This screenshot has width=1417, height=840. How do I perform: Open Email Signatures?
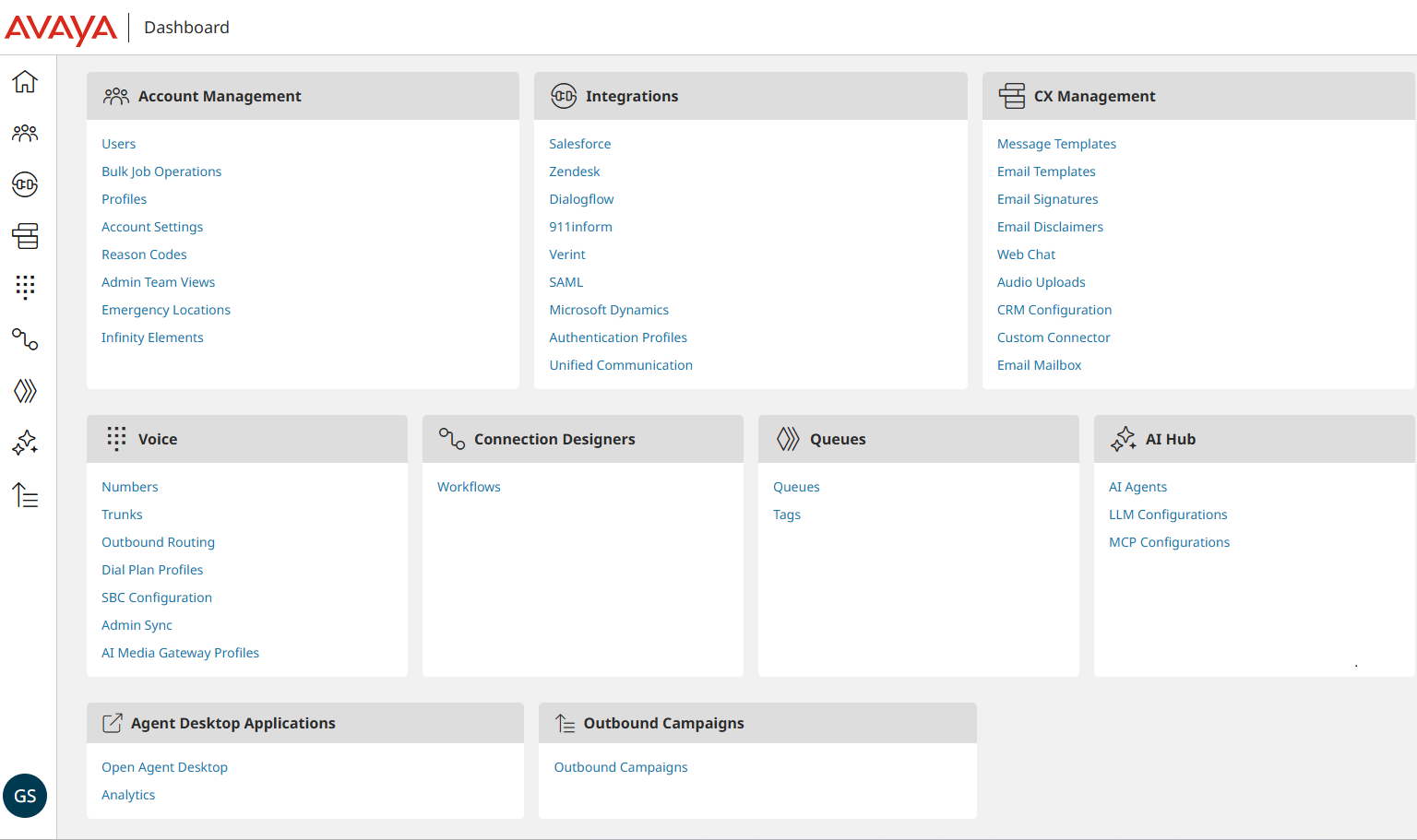pos(1048,199)
